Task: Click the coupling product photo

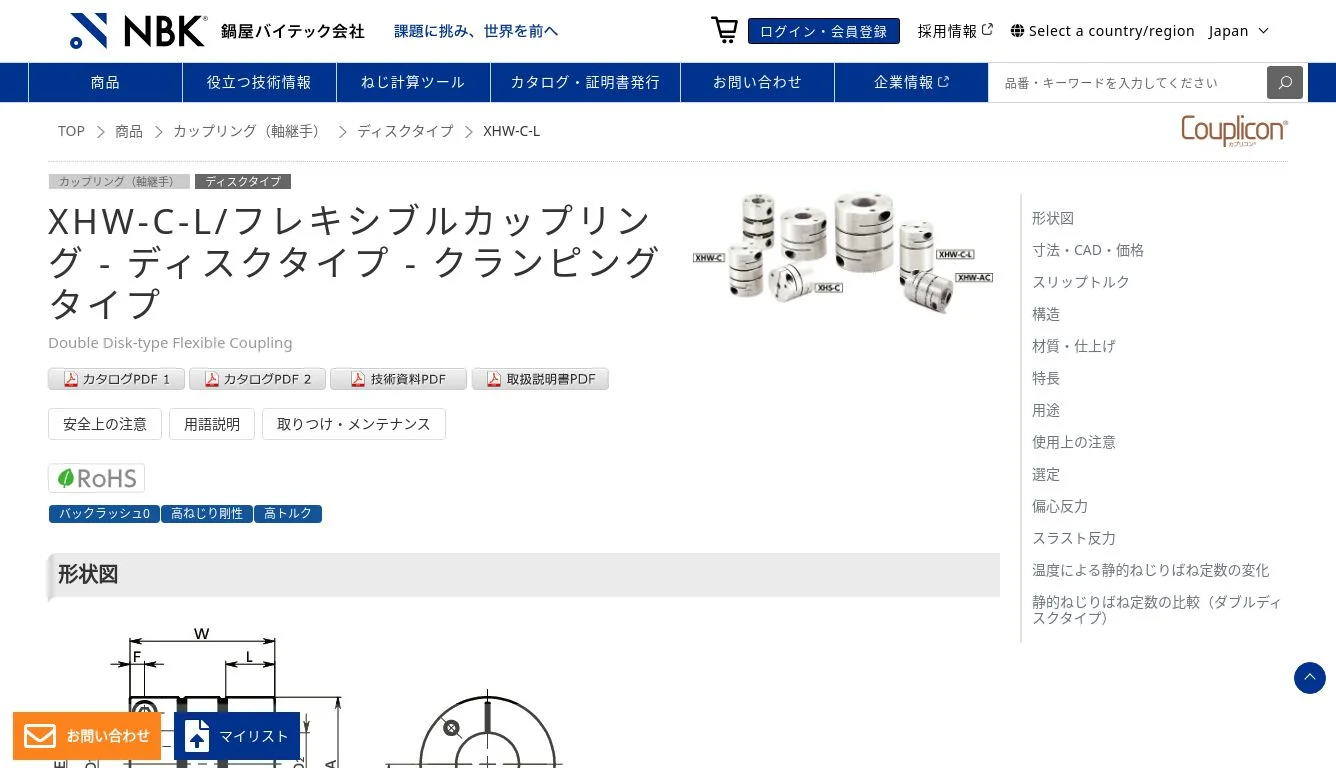Action: pyautogui.click(x=843, y=253)
